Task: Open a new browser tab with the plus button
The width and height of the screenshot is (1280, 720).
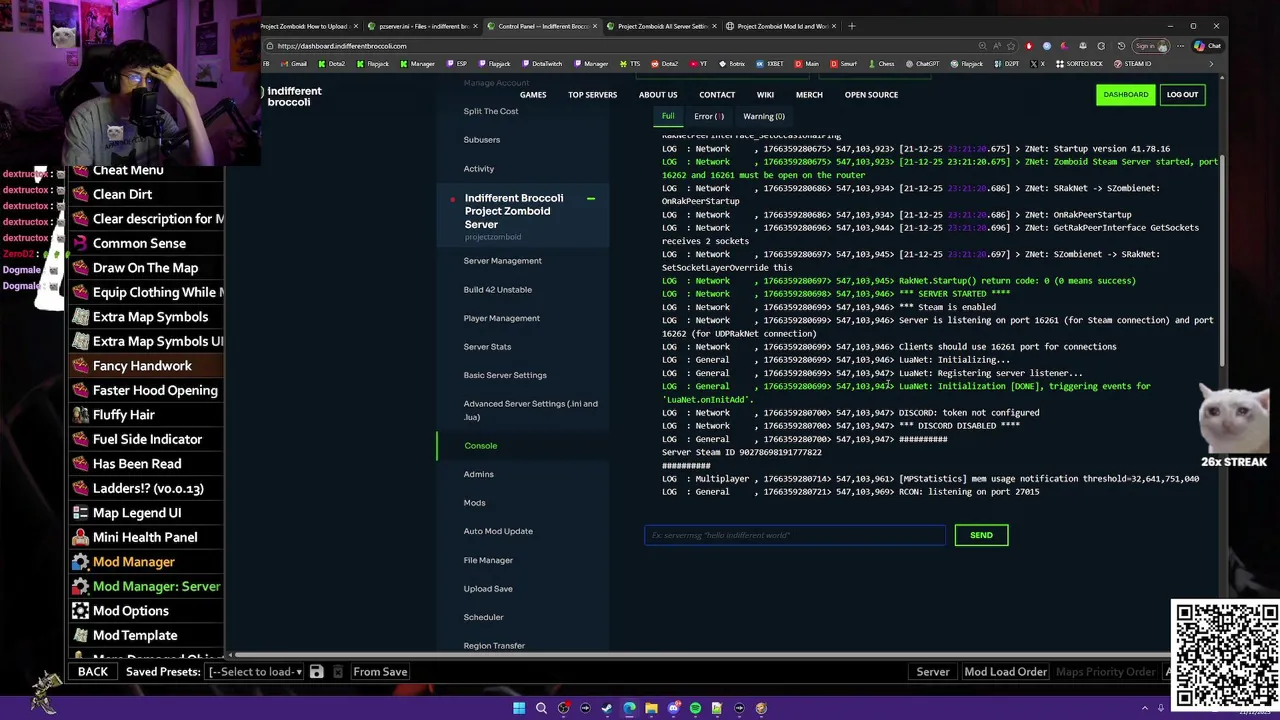Action: pos(852,26)
